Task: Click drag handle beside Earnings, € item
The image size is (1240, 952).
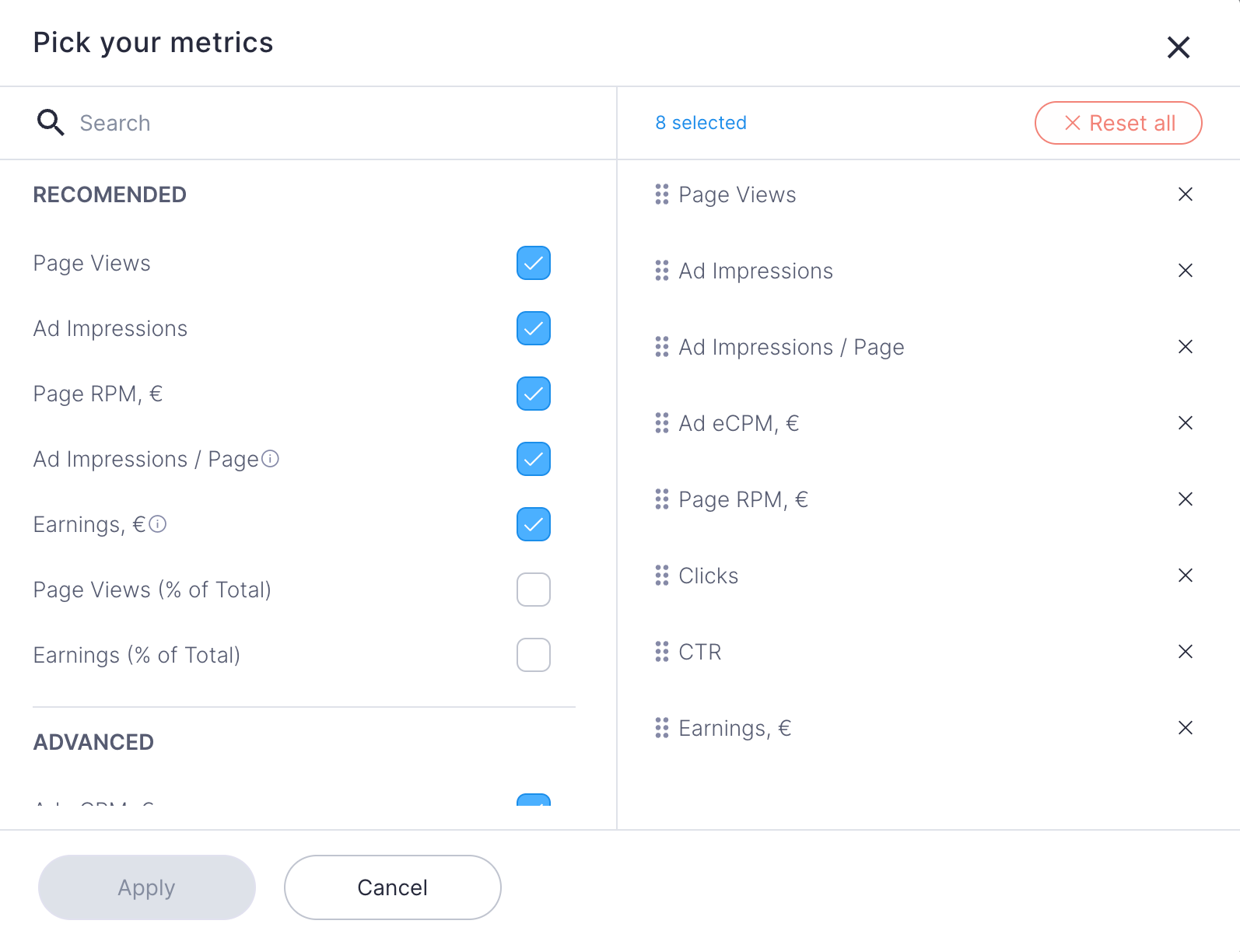Action: pyautogui.click(x=662, y=728)
